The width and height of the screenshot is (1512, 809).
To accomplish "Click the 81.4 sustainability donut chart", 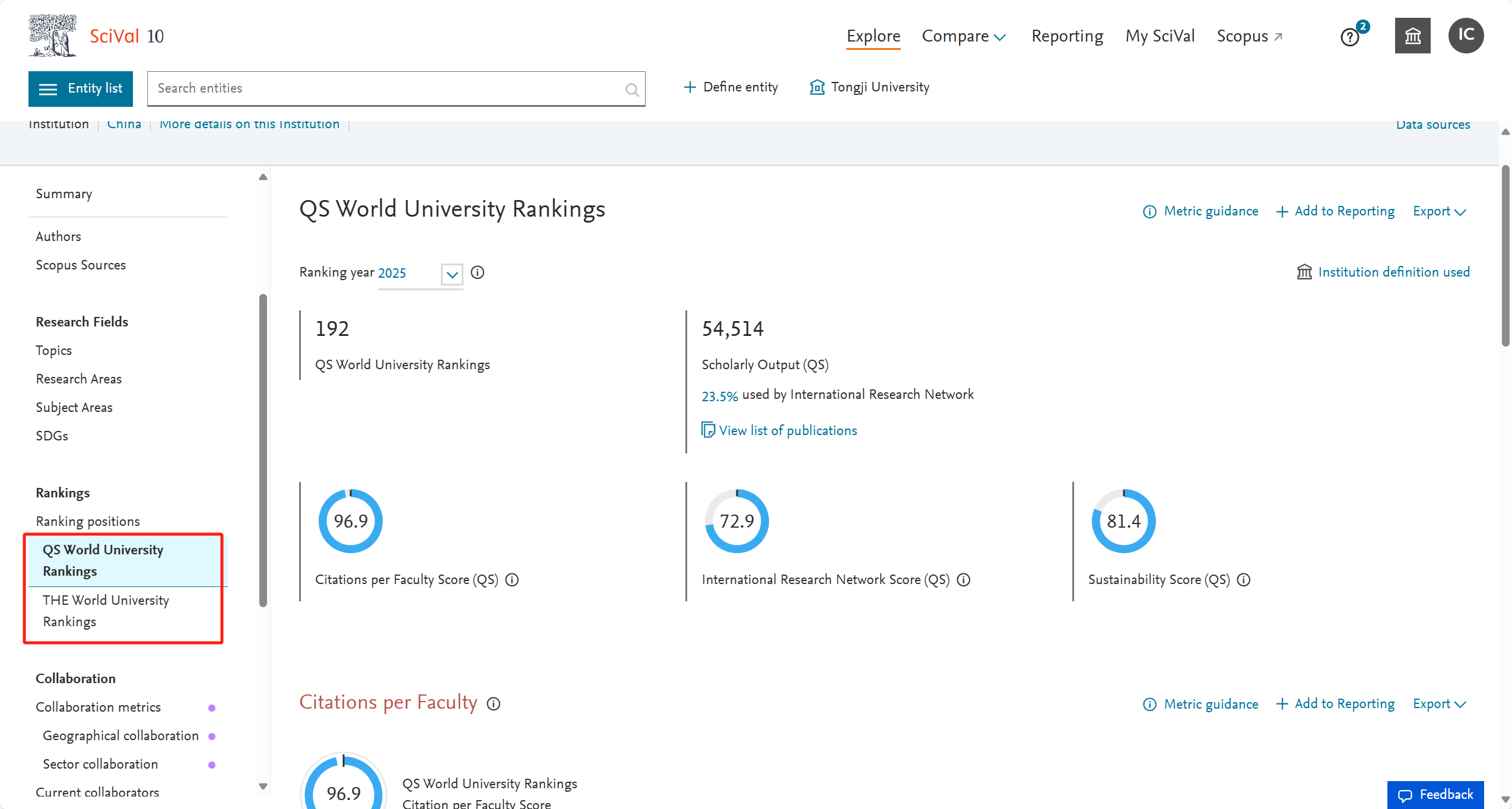I will (1124, 521).
